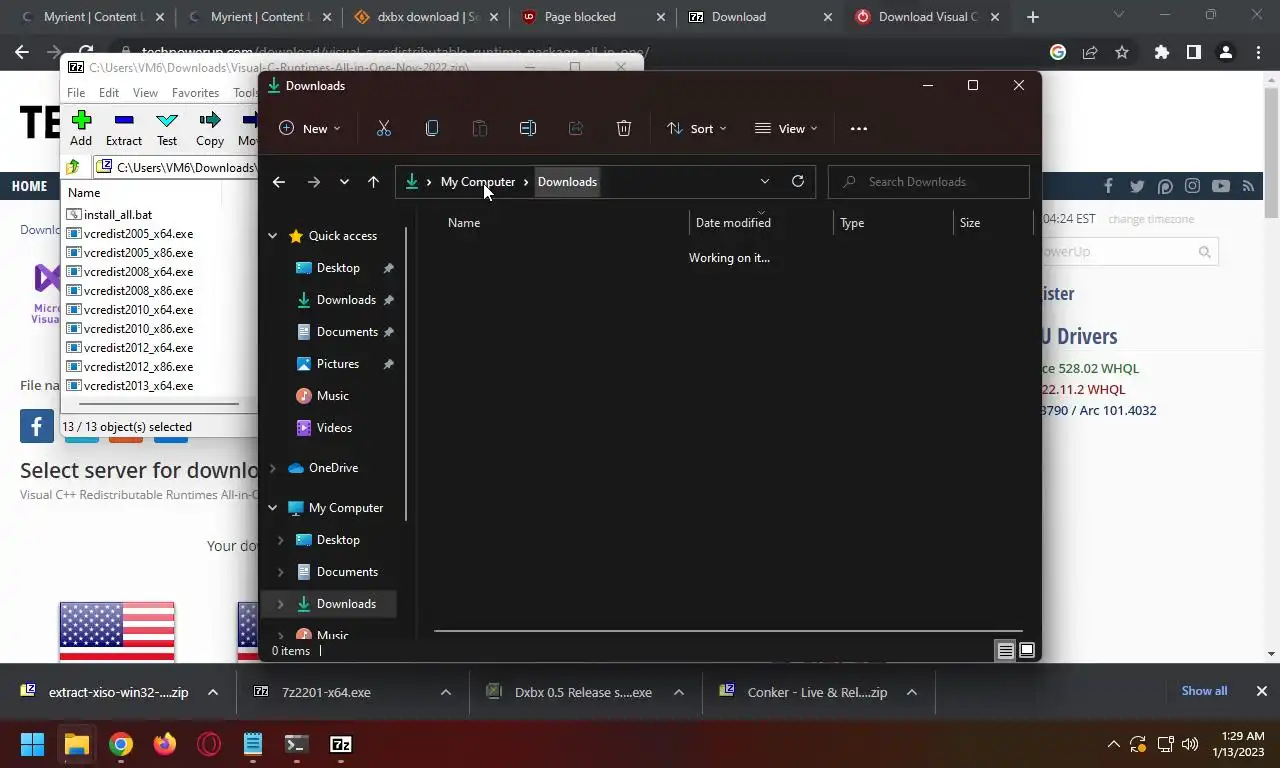
Task: Open options arrow for 7z2201-x64.exe download
Action: [x=446, y=692]
